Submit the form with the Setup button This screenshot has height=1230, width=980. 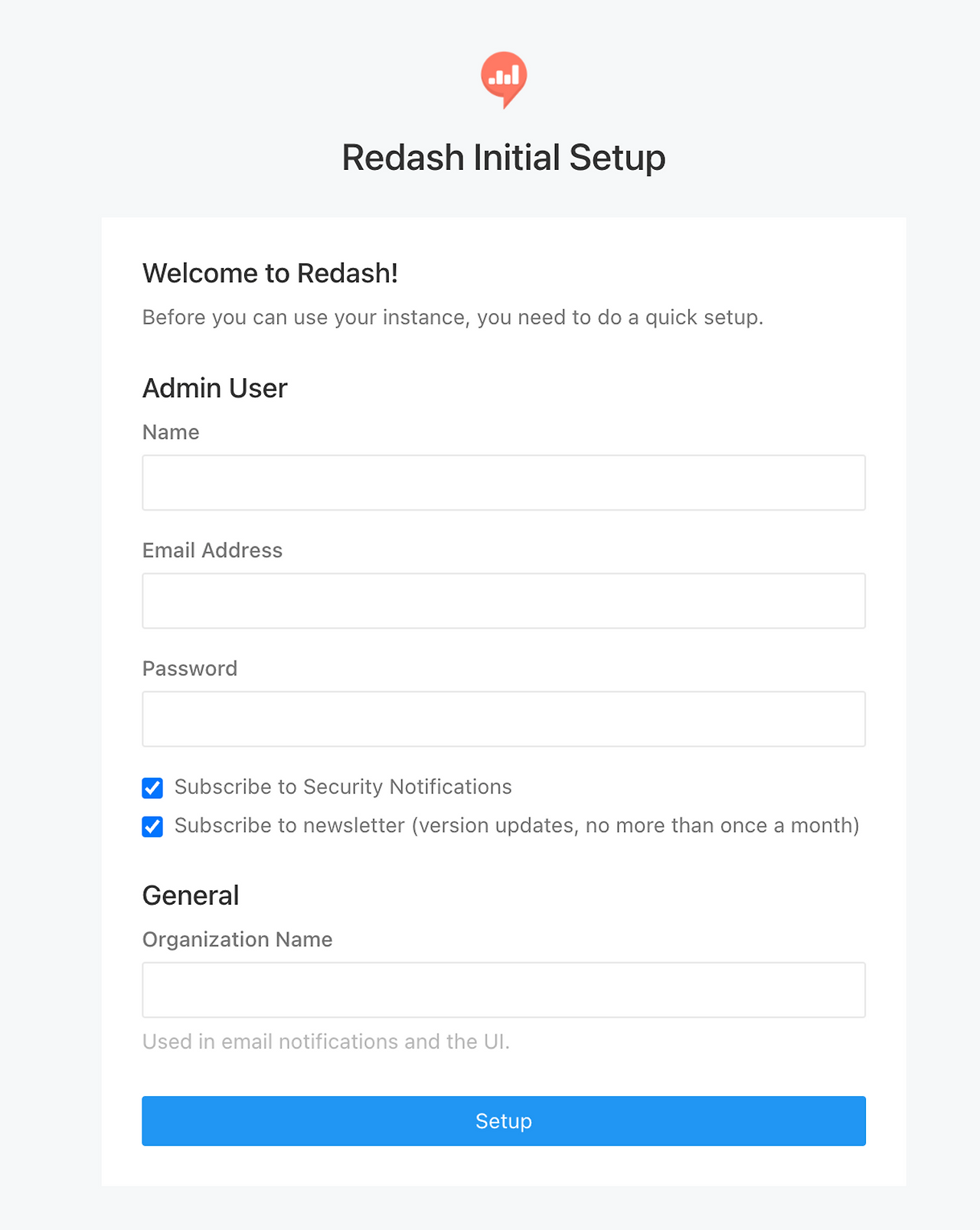click(x=504, y=1121)
